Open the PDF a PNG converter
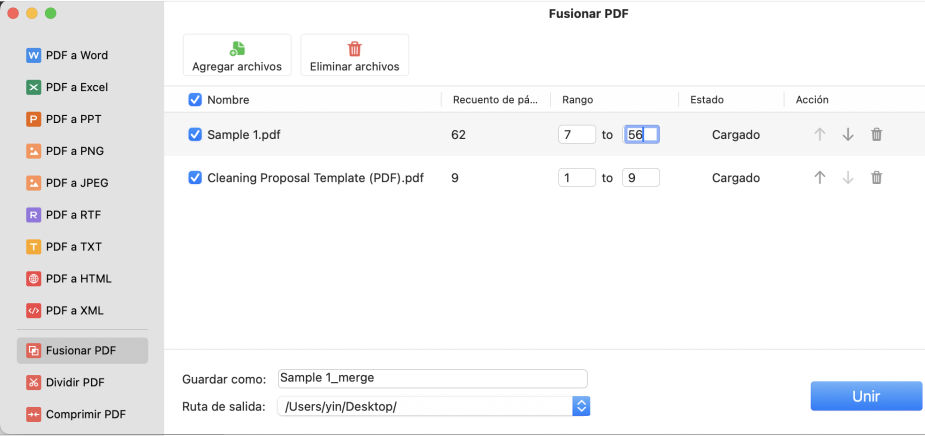 [x=65, y=151]
